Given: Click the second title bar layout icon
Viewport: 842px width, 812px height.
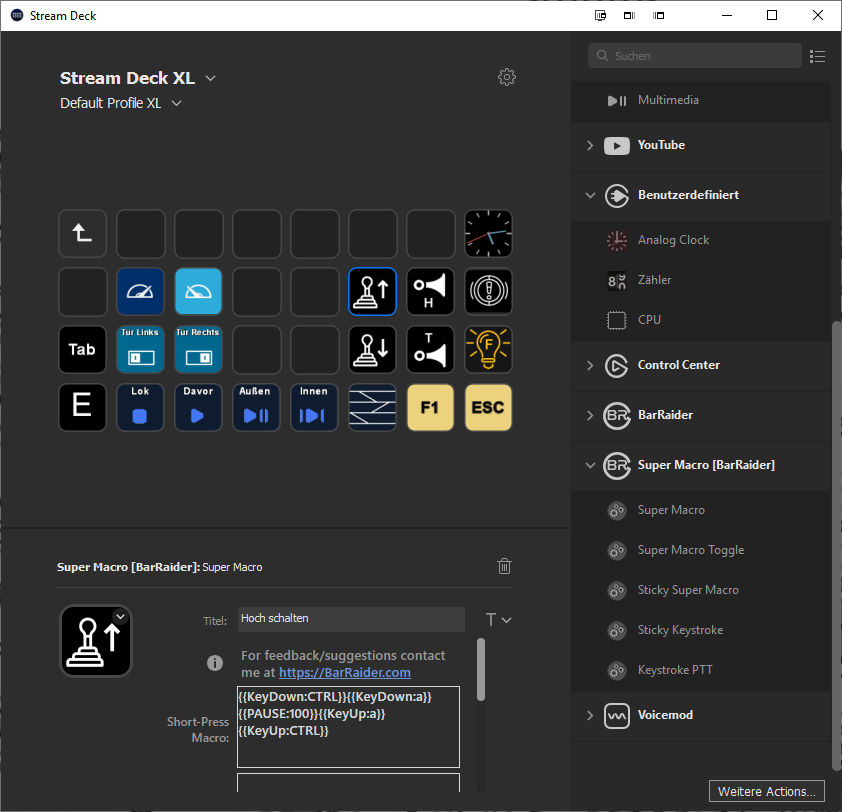Looking at the screenshot, I should 629,16.
